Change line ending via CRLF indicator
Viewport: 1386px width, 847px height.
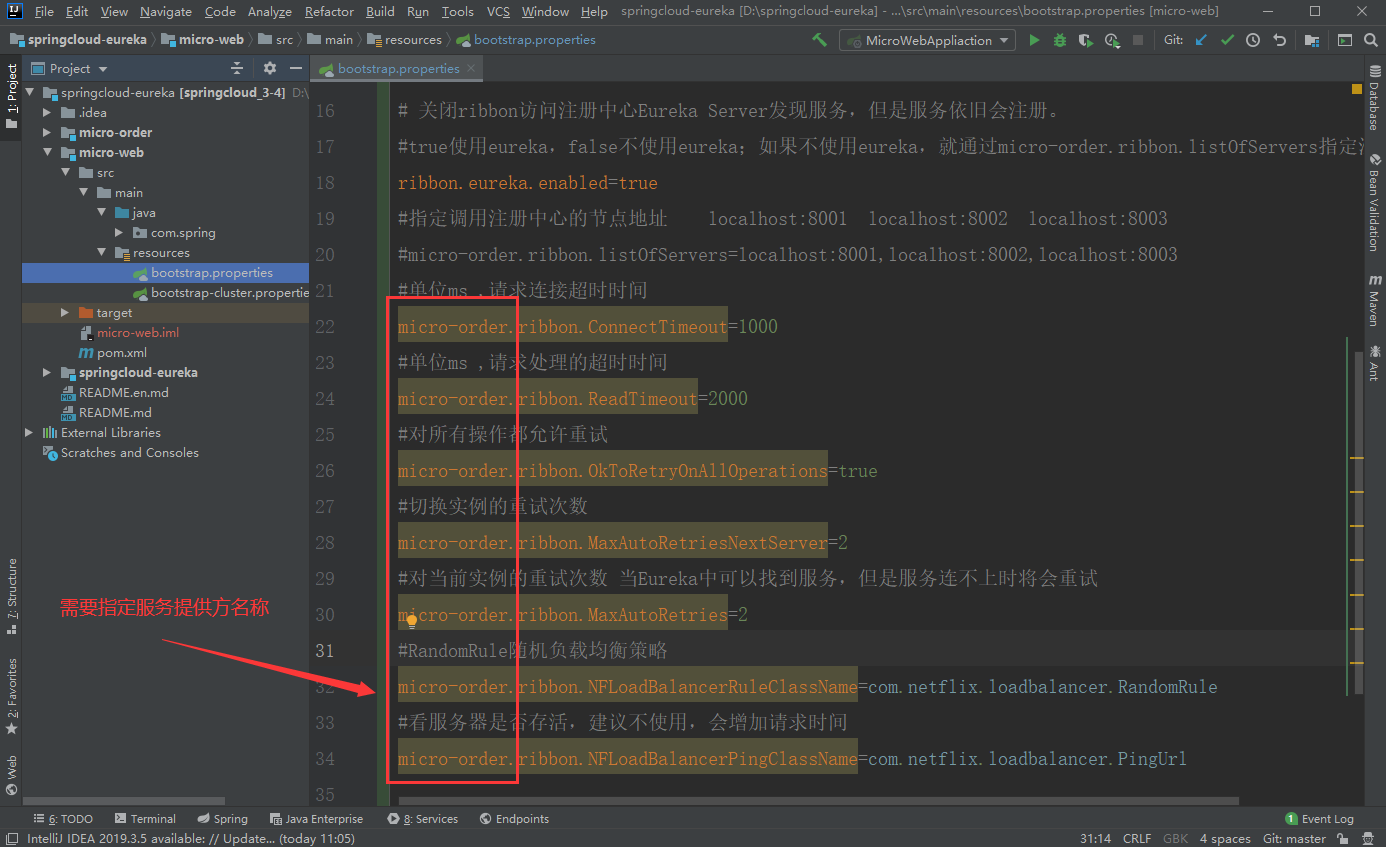(x=1136, y=838)
